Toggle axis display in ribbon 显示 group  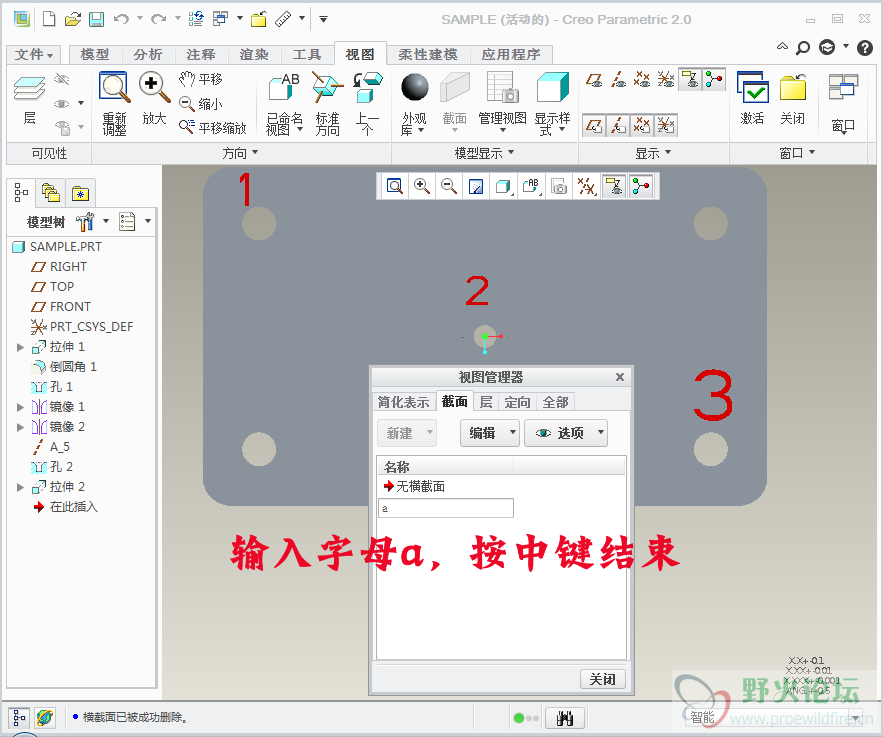tap(618, 79)
